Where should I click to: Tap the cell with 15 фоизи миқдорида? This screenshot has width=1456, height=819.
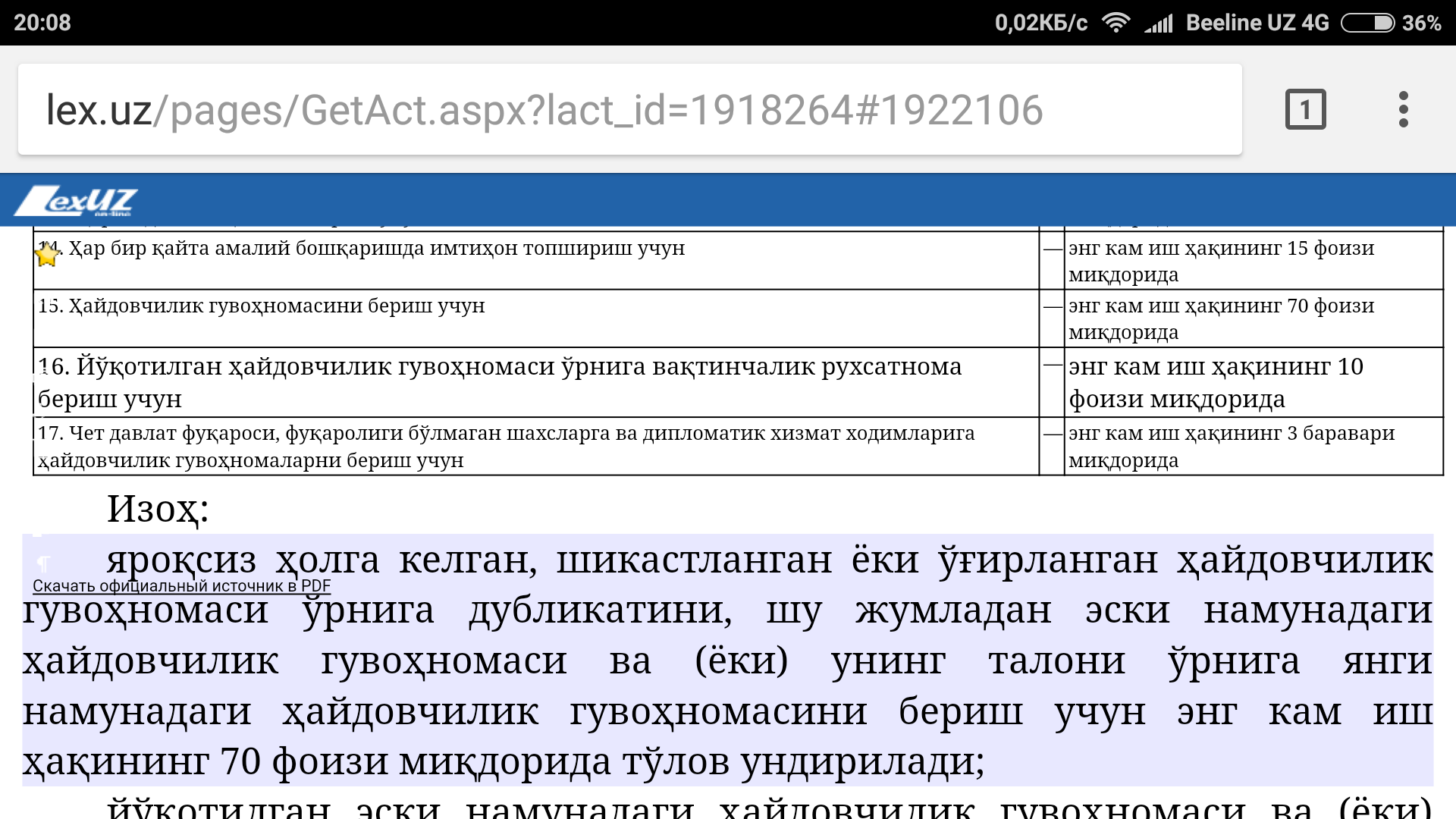pos(1221,260)
